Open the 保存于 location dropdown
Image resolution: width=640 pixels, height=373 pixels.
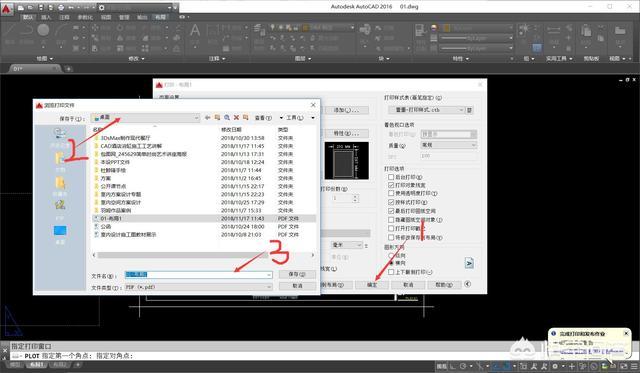pyautogui.click(x=145, y=118)
